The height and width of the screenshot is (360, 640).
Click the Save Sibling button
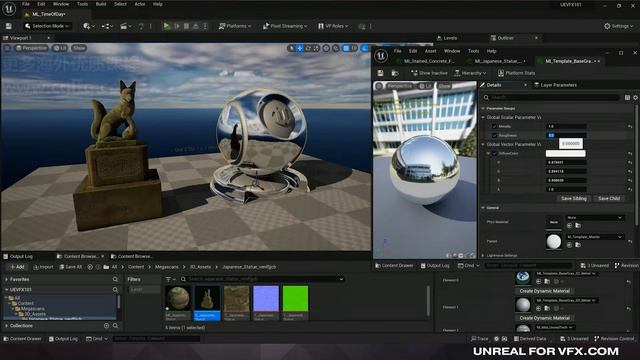[574, 198]
